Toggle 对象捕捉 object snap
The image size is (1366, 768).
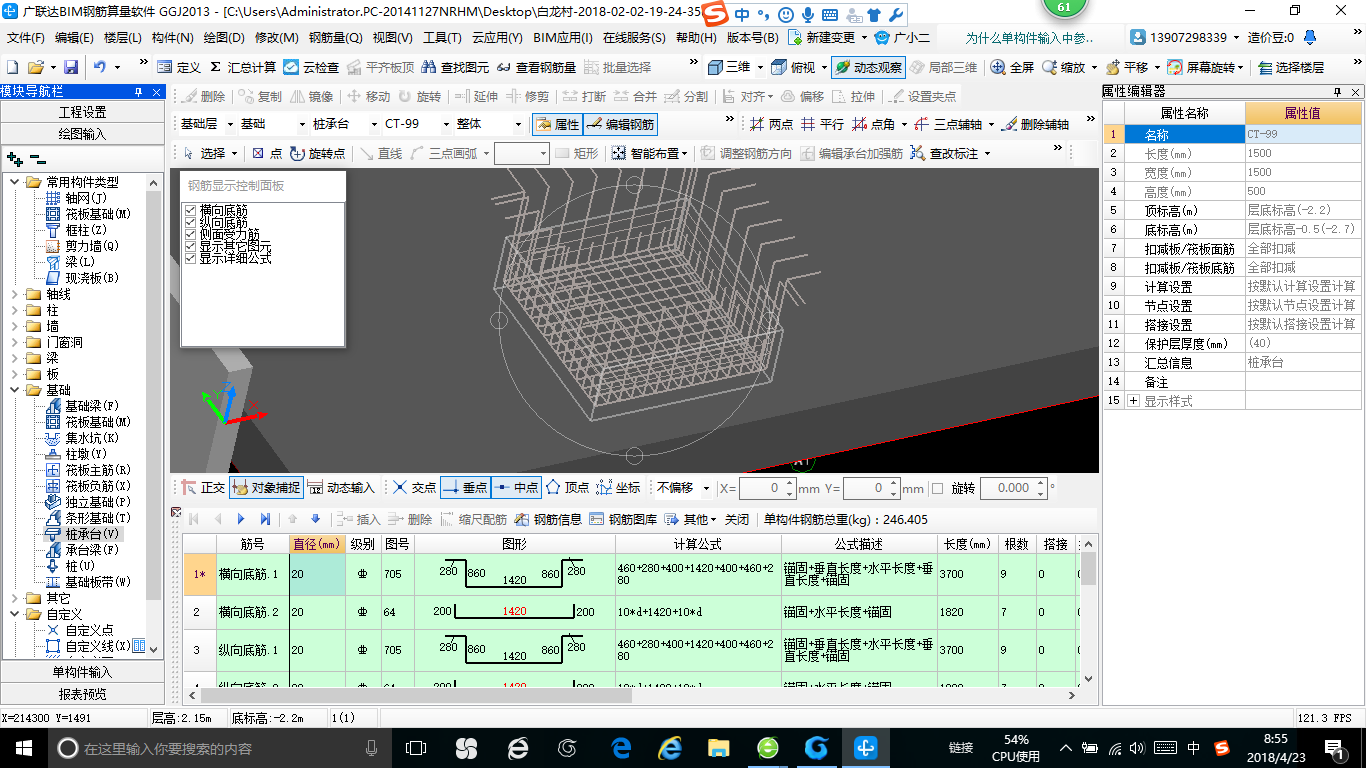tap(266, 488)
